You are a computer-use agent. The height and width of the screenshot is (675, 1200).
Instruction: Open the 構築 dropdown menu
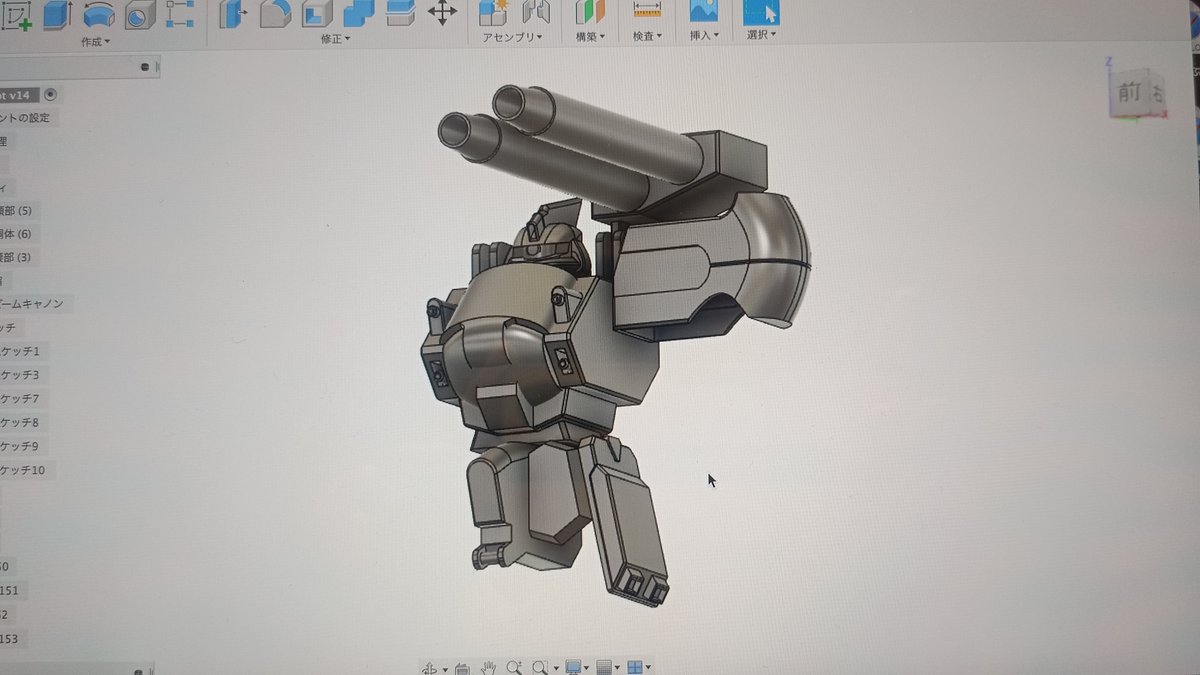592,37
